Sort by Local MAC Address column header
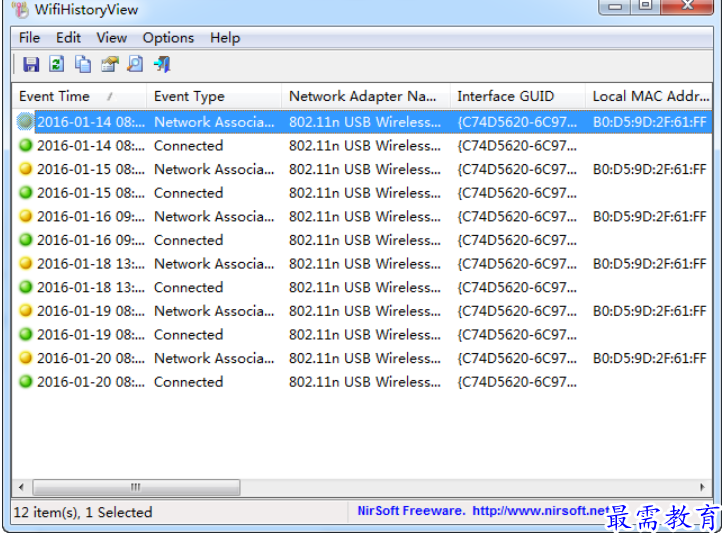728x549 pixels. (649, 96)
